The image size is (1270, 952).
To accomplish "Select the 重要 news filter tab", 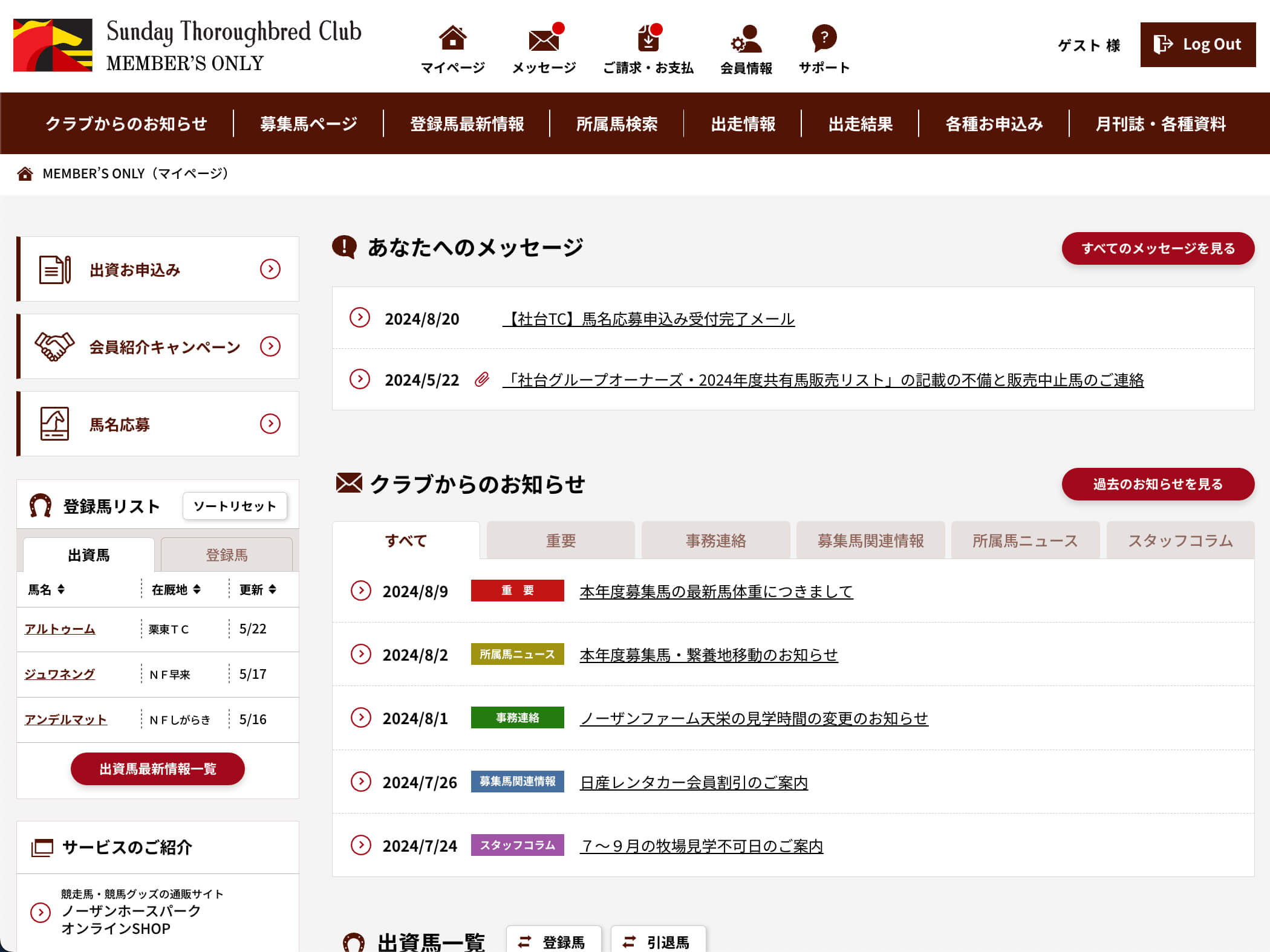I will pyautogui.click(x=561, y=540).
